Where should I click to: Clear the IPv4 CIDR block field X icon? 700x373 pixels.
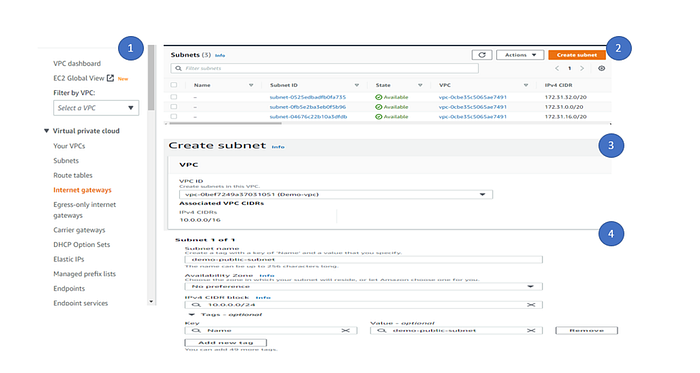click(x=531, y=305)
